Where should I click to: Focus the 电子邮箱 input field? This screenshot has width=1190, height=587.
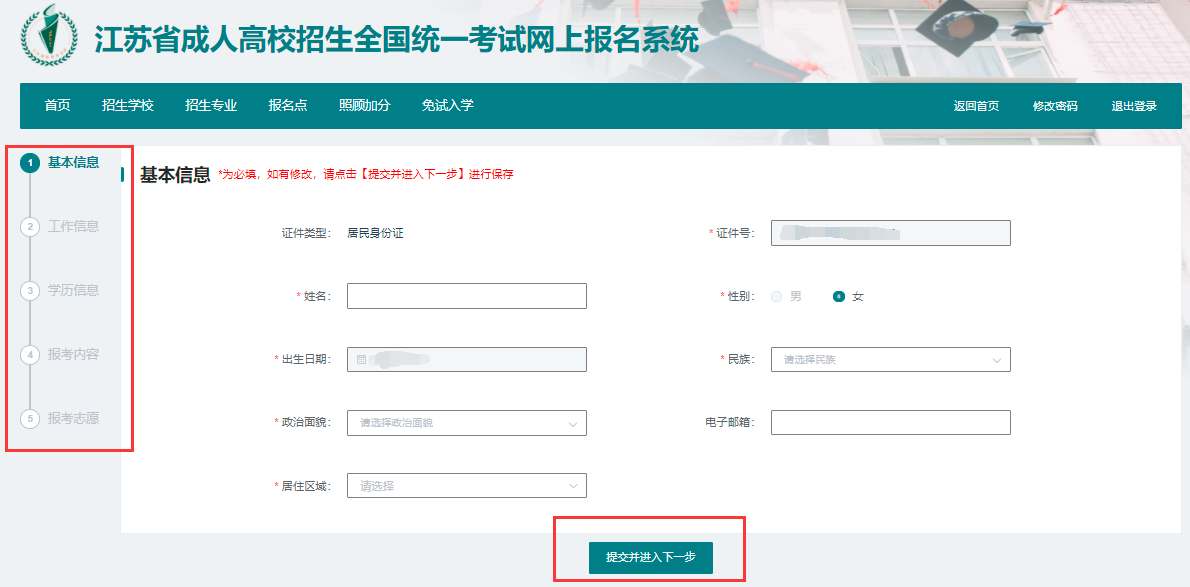tap(890, 423)
